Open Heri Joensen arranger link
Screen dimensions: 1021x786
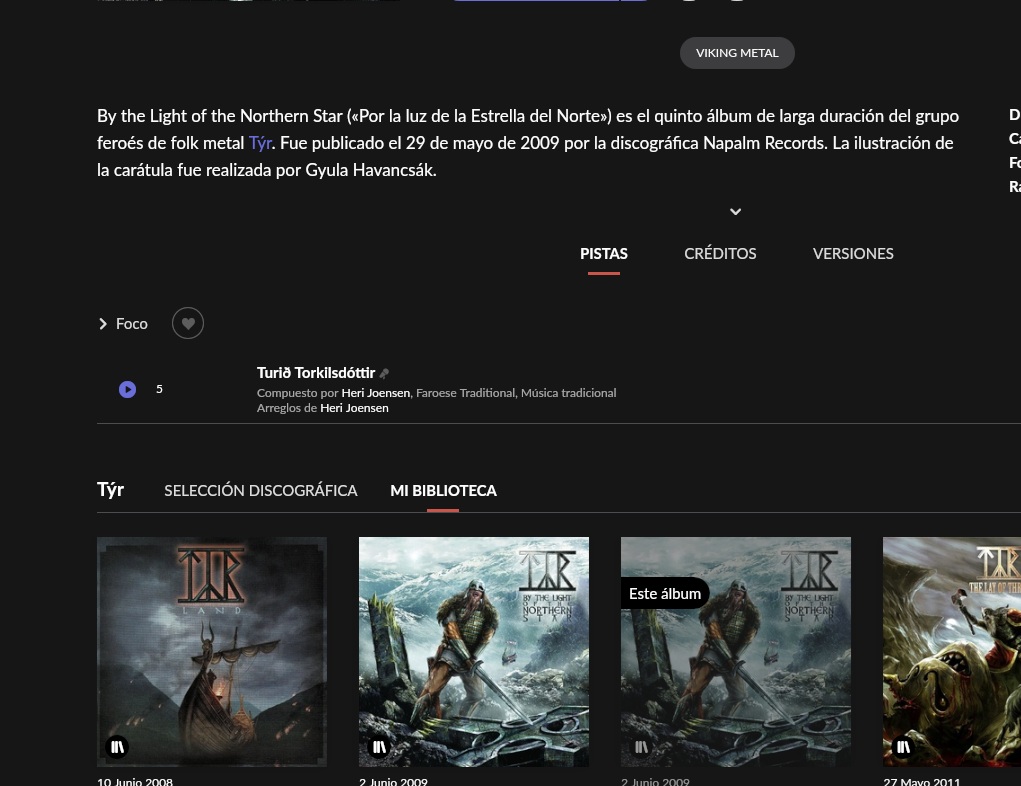click(354, 408)
